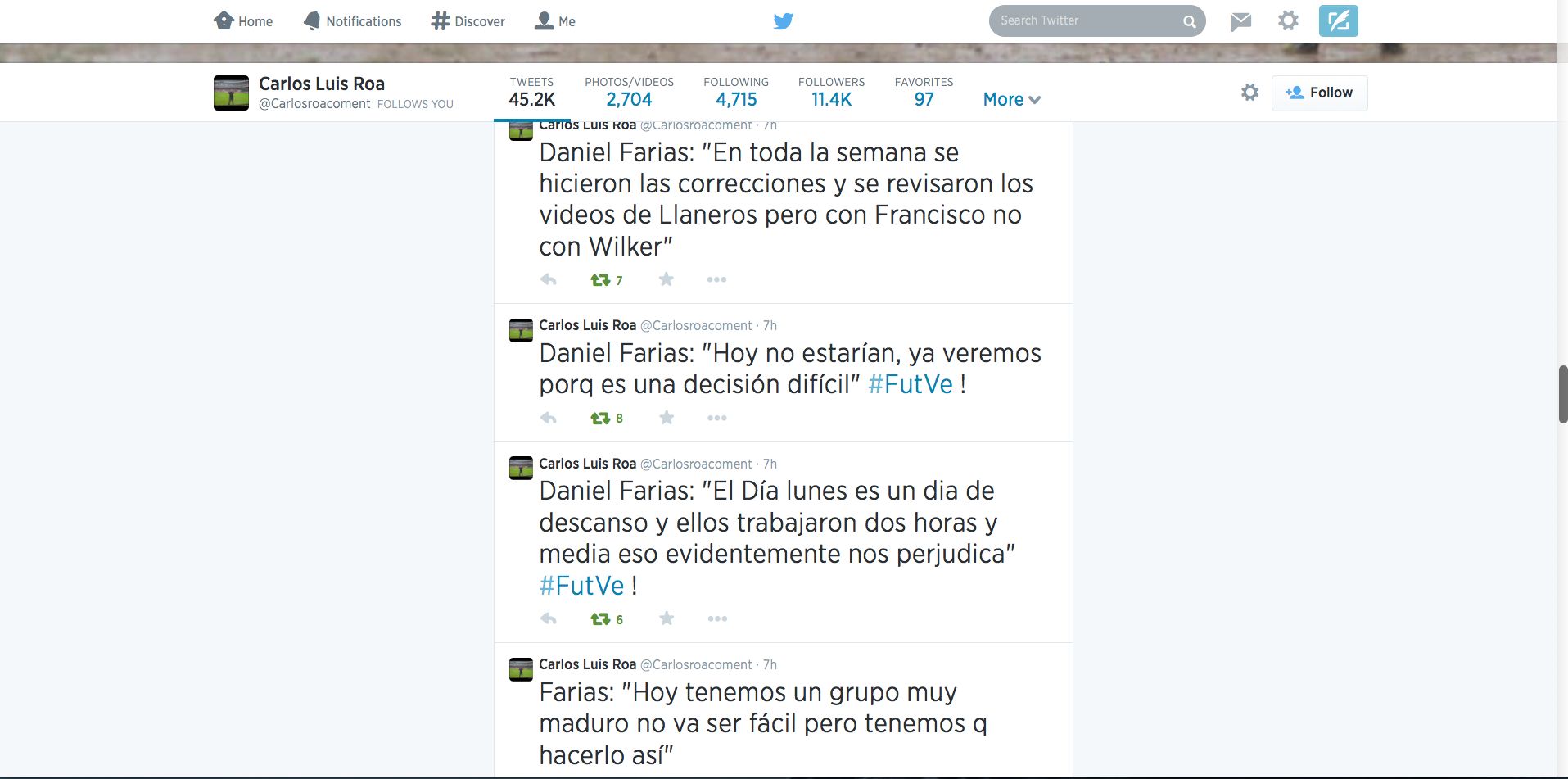
Task: Open the settings gear in top navigation bar
Action: pyautogui.click(x=1288, y=20)
